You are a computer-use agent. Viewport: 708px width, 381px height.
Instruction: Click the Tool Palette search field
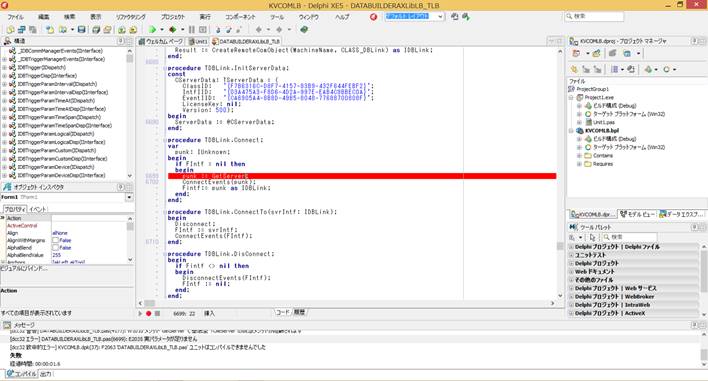(x=629, y=237)
